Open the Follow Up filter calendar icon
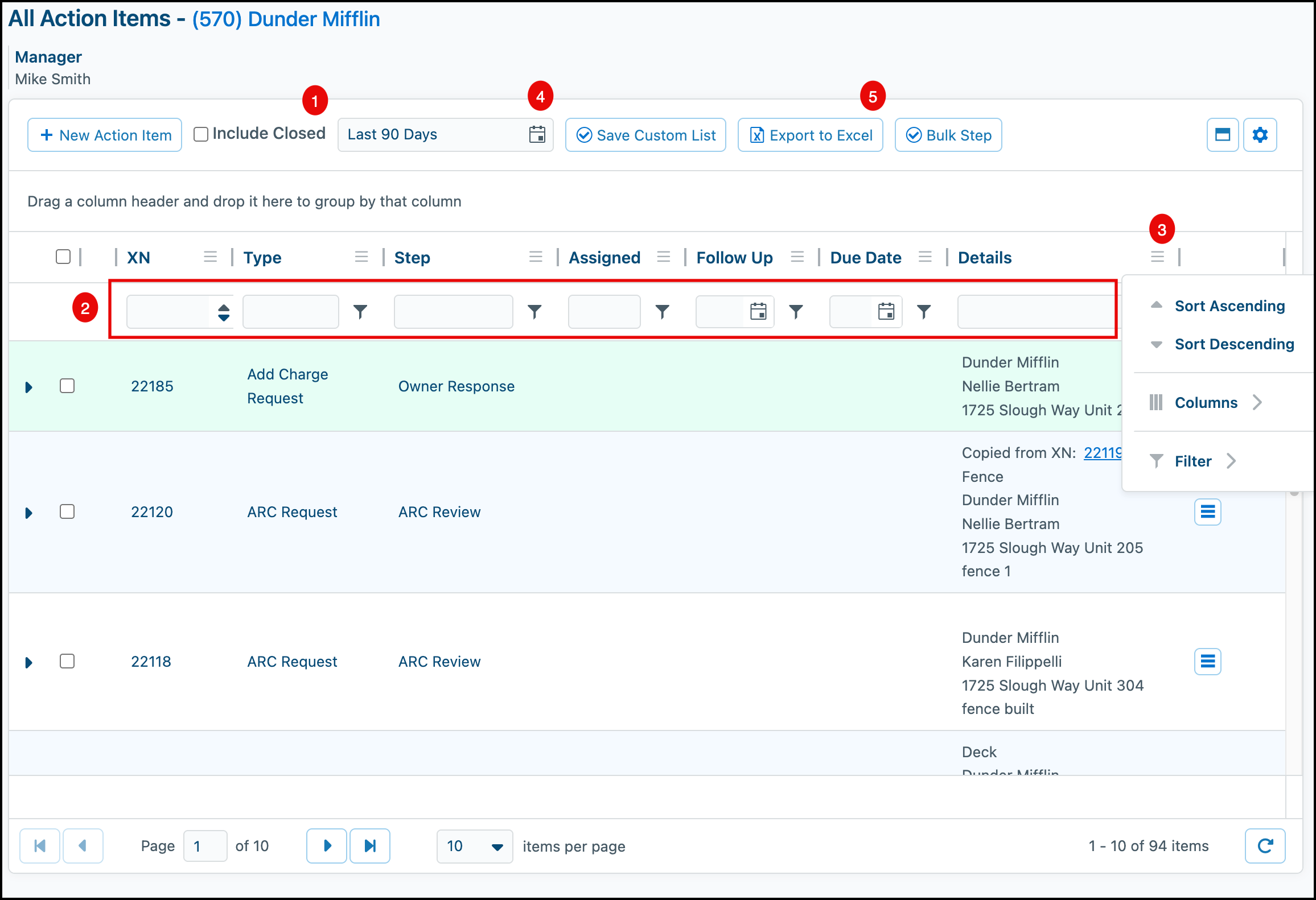This screenshot has width=1316, height=900. [x=758, y=312]
